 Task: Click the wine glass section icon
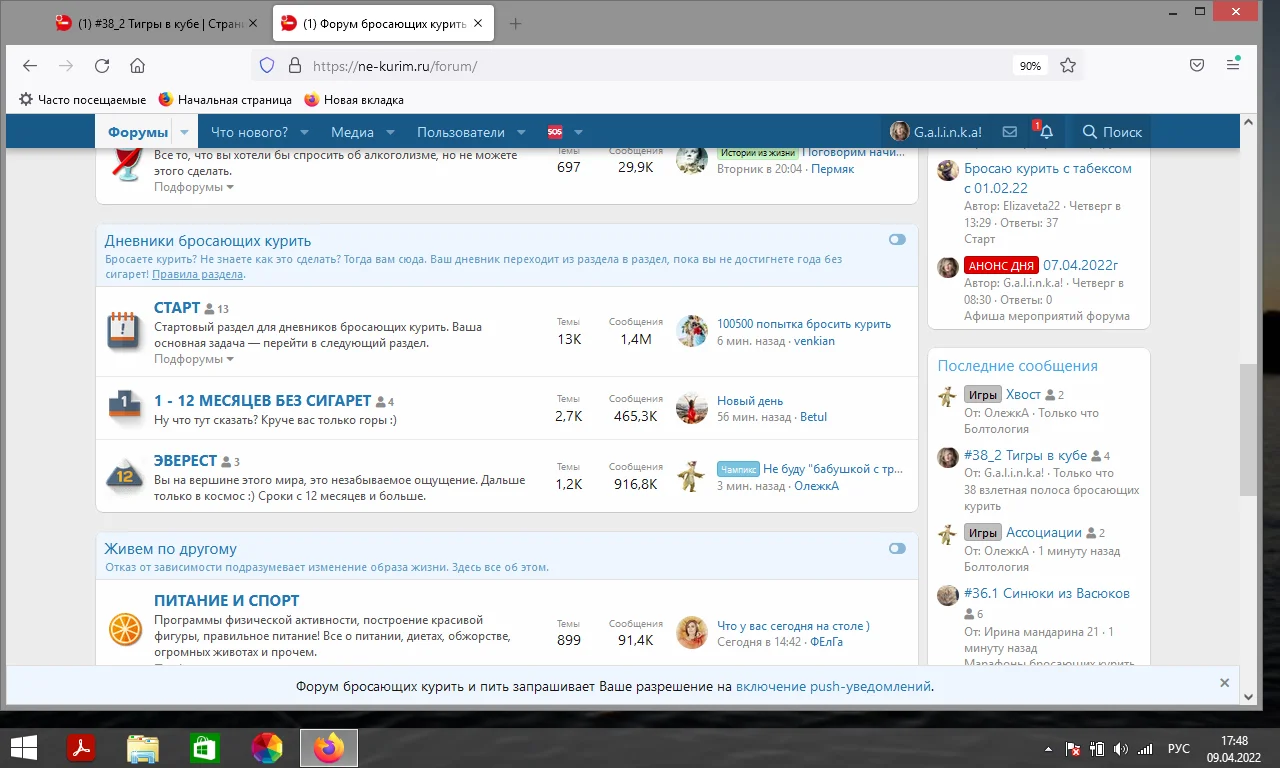coord(125,165)
